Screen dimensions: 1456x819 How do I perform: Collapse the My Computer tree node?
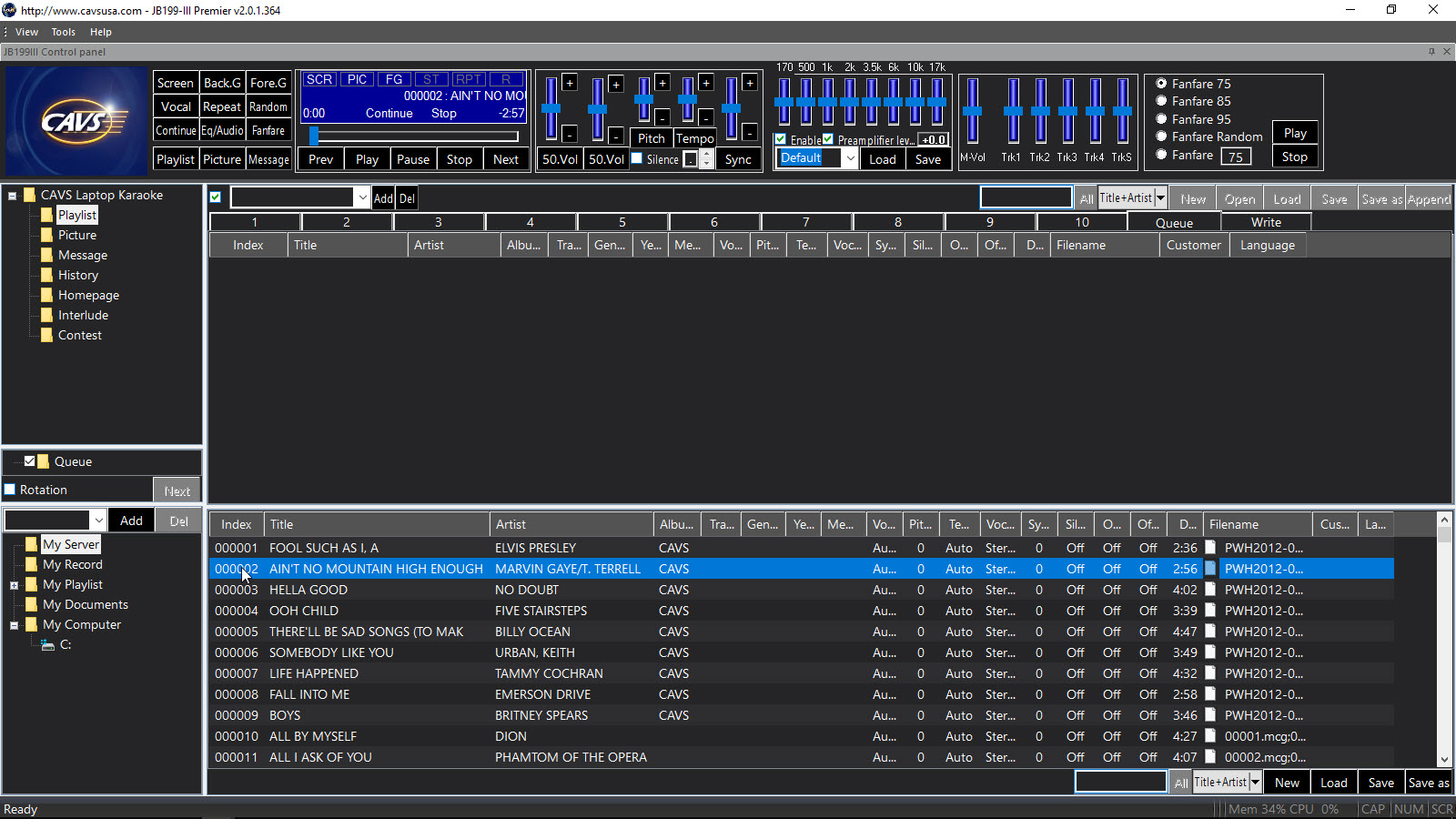click(14, 625)
